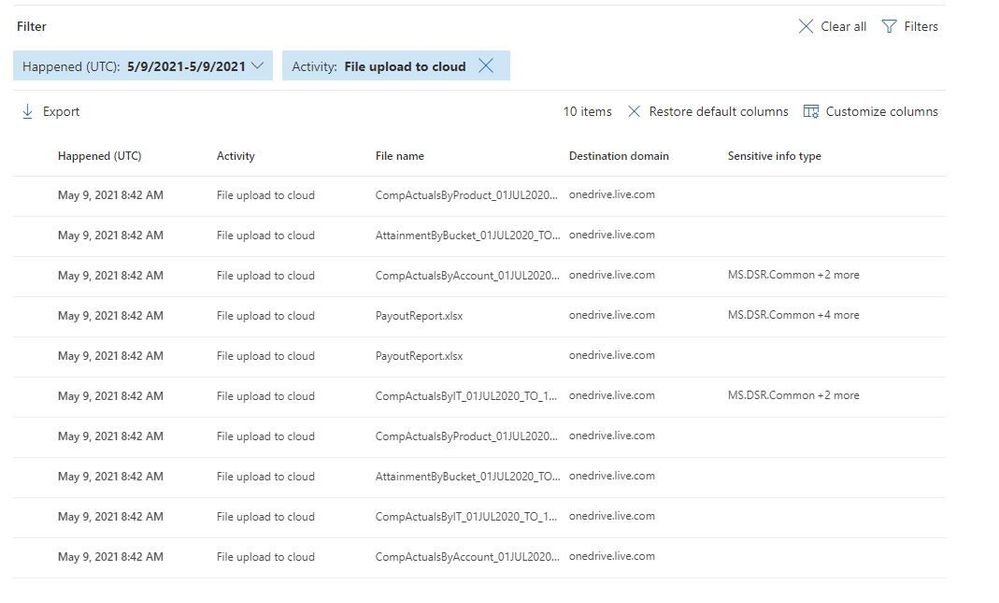Viewport: 999px width, 603px height.
Task: Click the Activity column header
Action: (x=235, y=156)
